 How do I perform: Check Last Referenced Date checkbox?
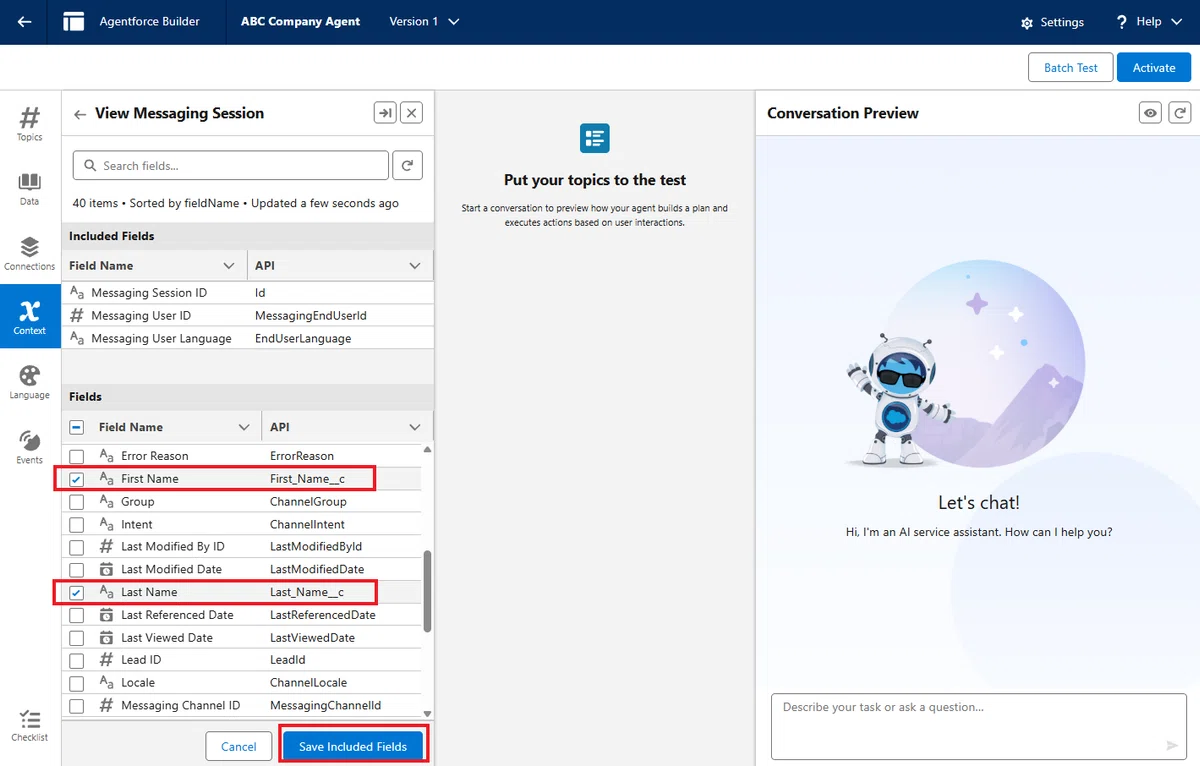[77, 615]
